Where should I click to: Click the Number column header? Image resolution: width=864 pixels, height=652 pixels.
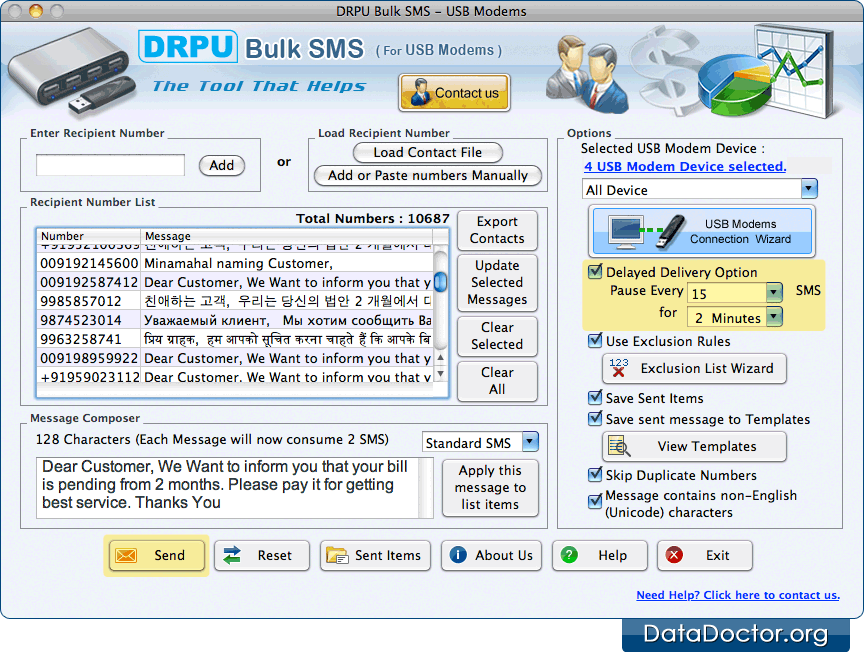pyautogui.click(x=88, y=236)
